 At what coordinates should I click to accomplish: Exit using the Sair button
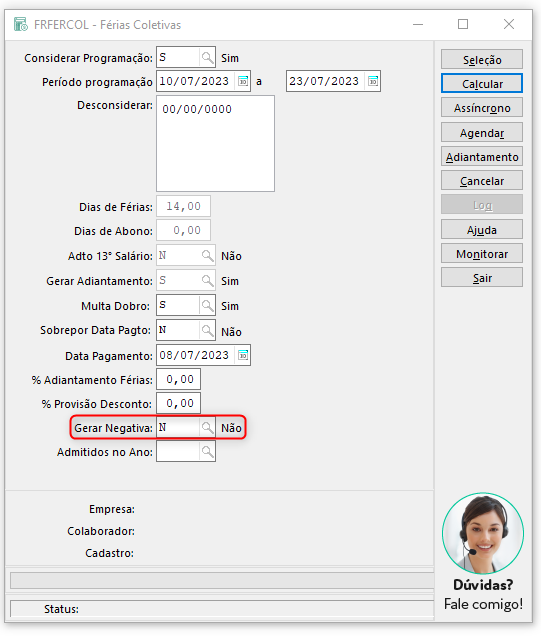[x=482, y=278]
